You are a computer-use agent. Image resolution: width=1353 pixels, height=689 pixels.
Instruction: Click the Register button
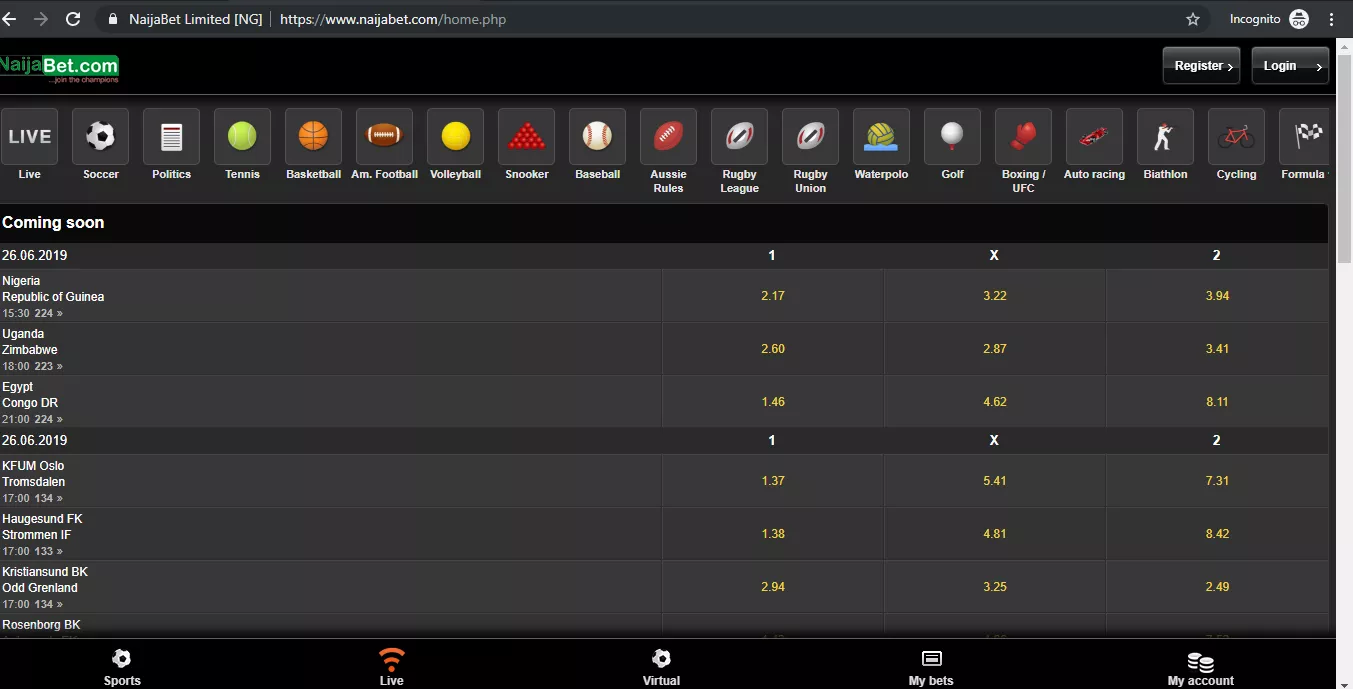pyautogui.click(x=1200, y=64)
